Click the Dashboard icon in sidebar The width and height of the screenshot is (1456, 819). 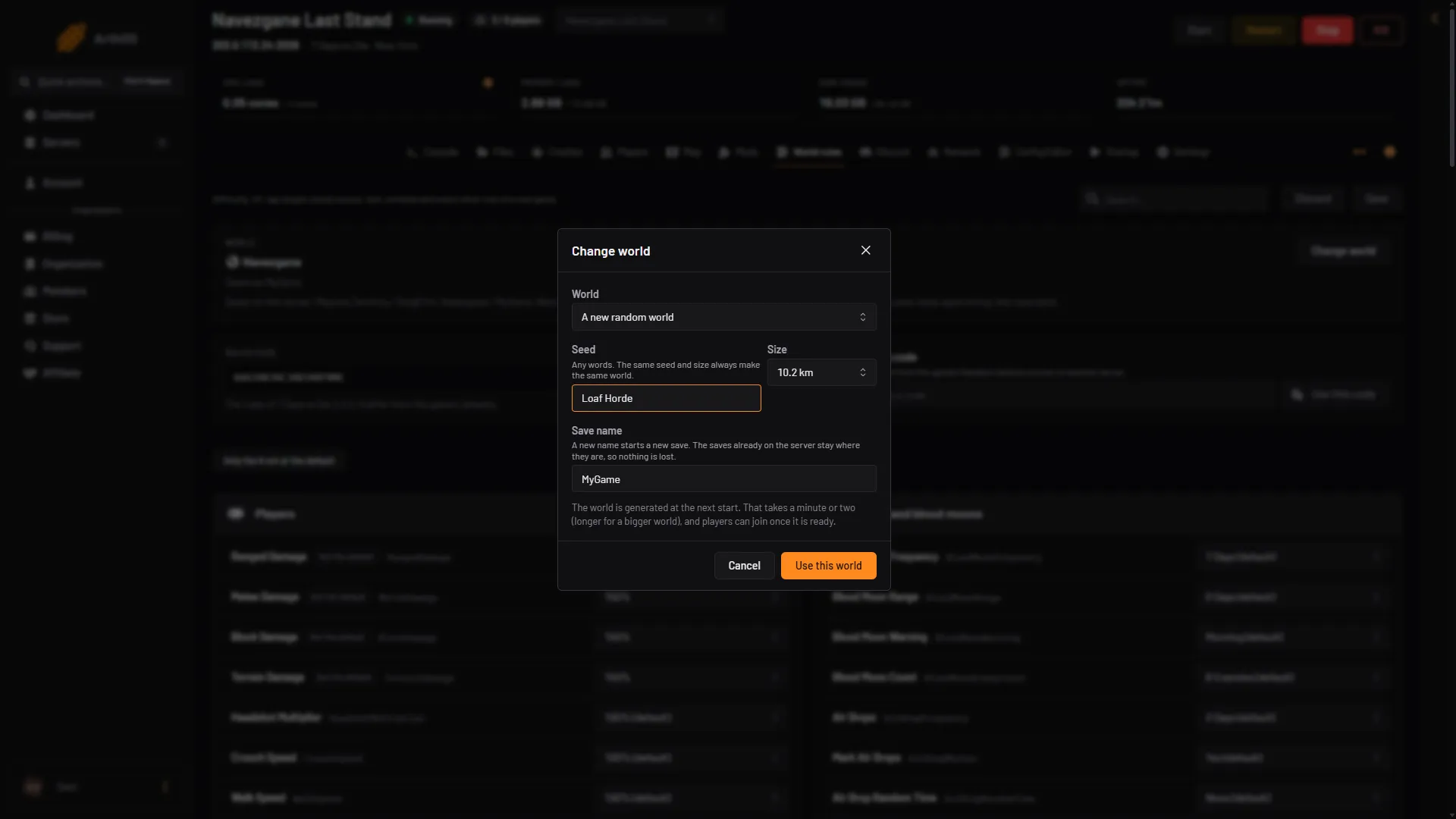click(x=30, y=115)
